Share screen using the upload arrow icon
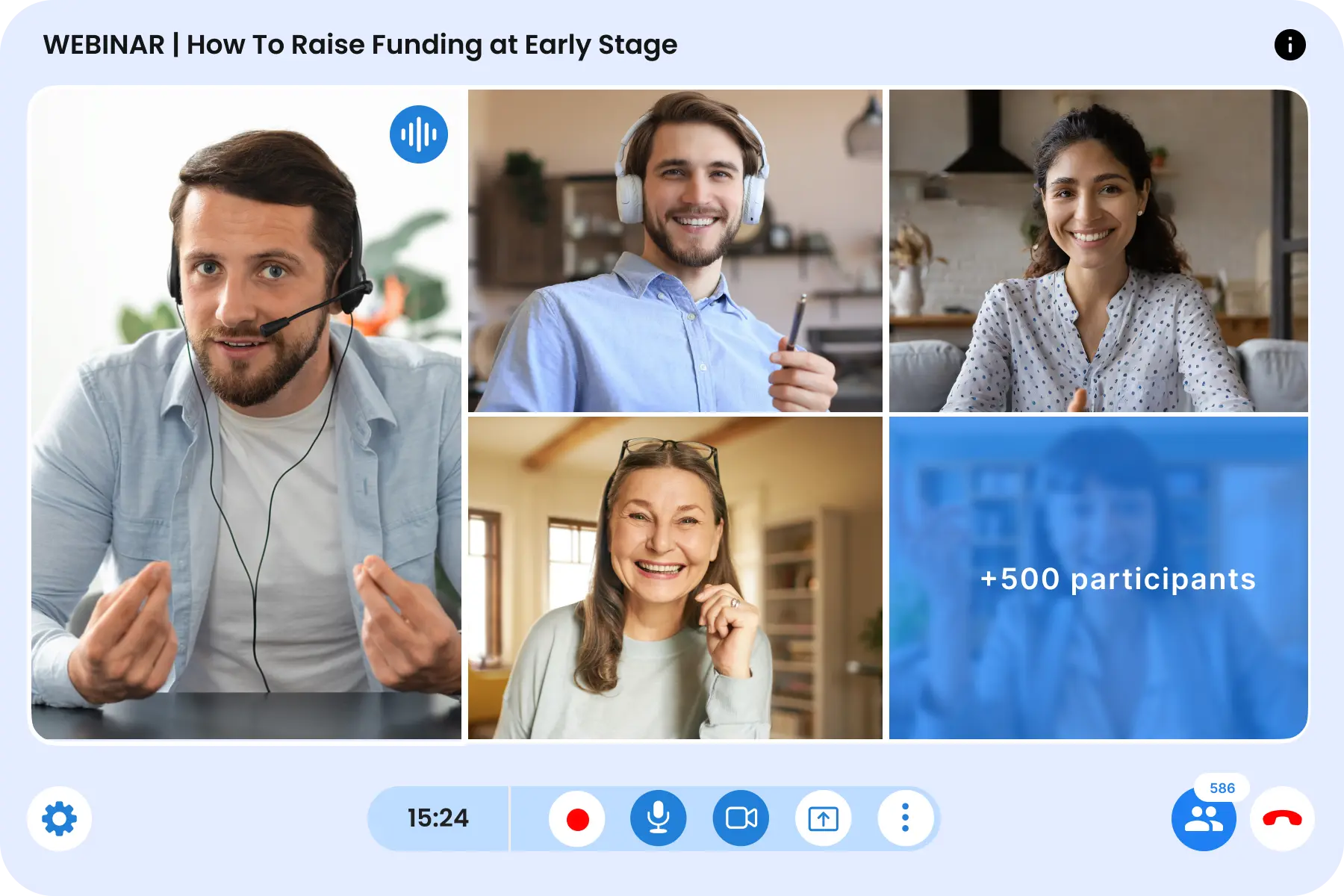 click(823, 818)
